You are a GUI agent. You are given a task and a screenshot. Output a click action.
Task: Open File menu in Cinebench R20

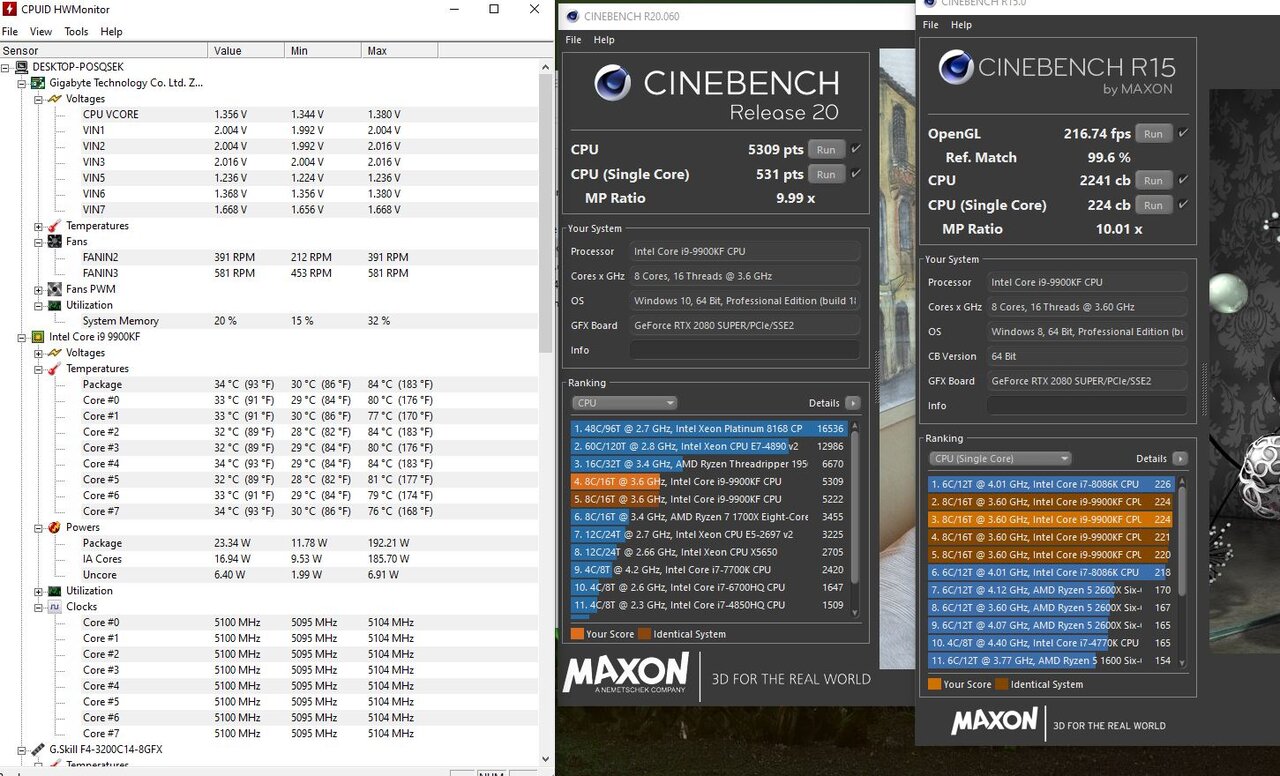click(573, 40)
